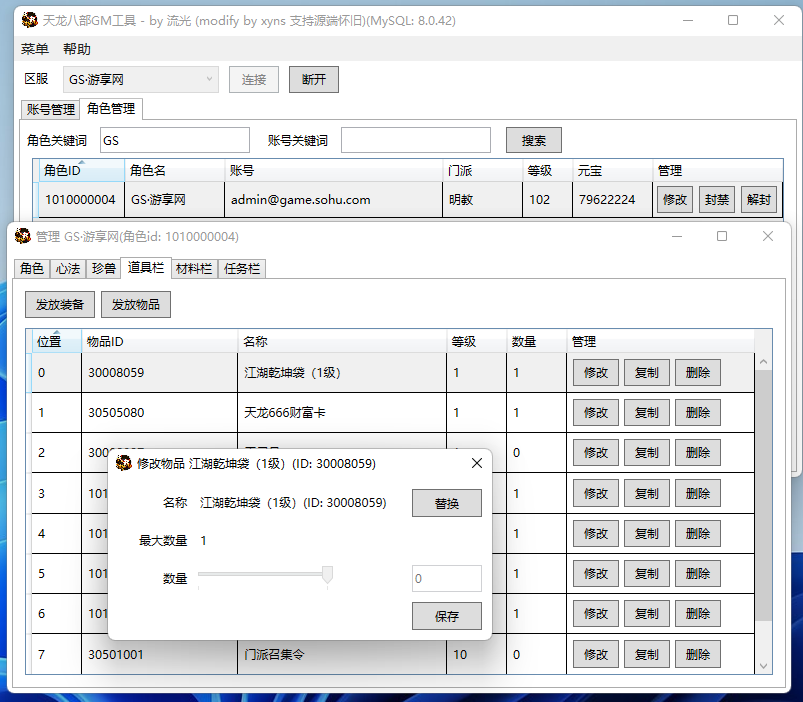The height and width of the screenshot is (702, 803).
Task: Open the 区服 server dropdown
Action: (141, 79)
